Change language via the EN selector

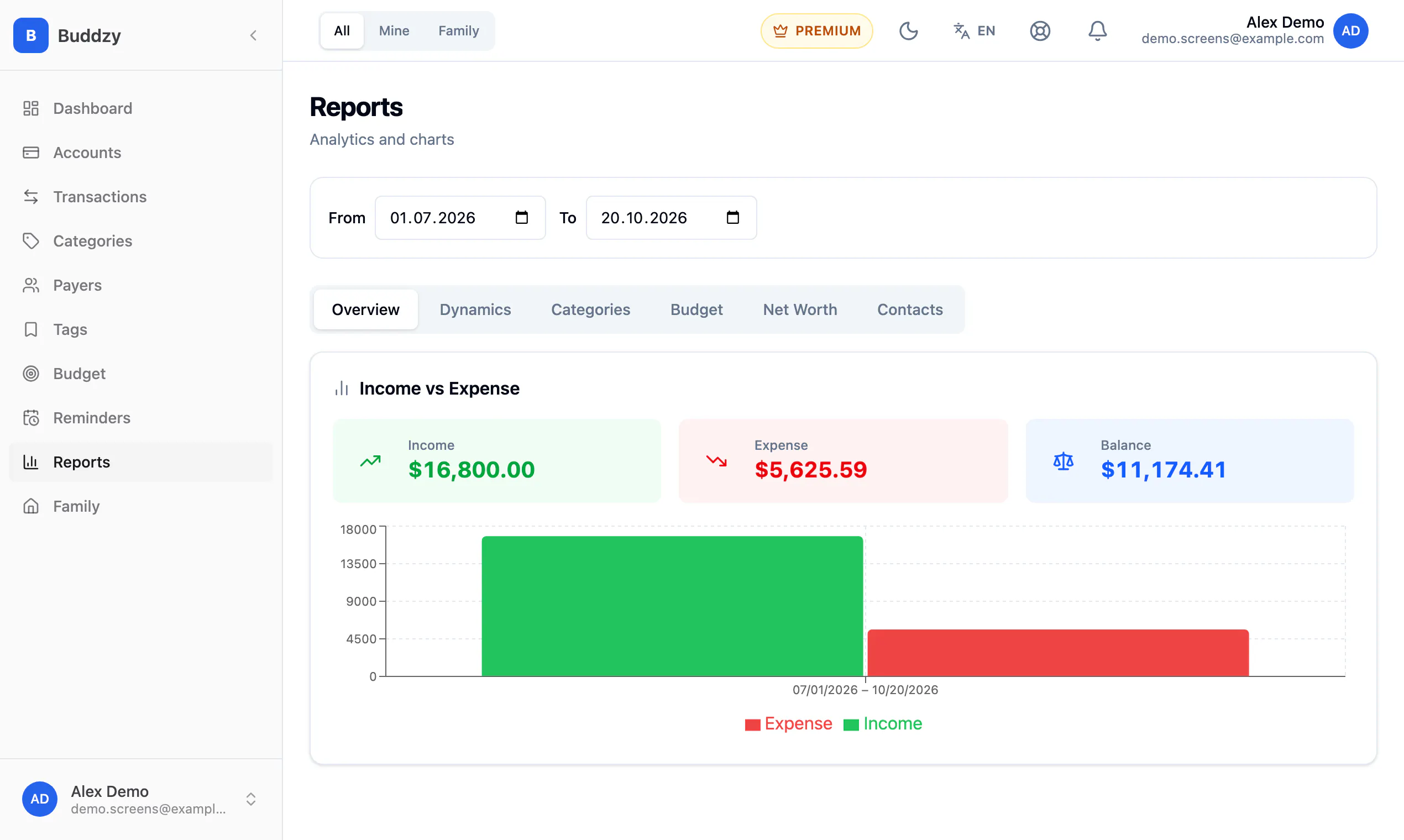point(974,30)
